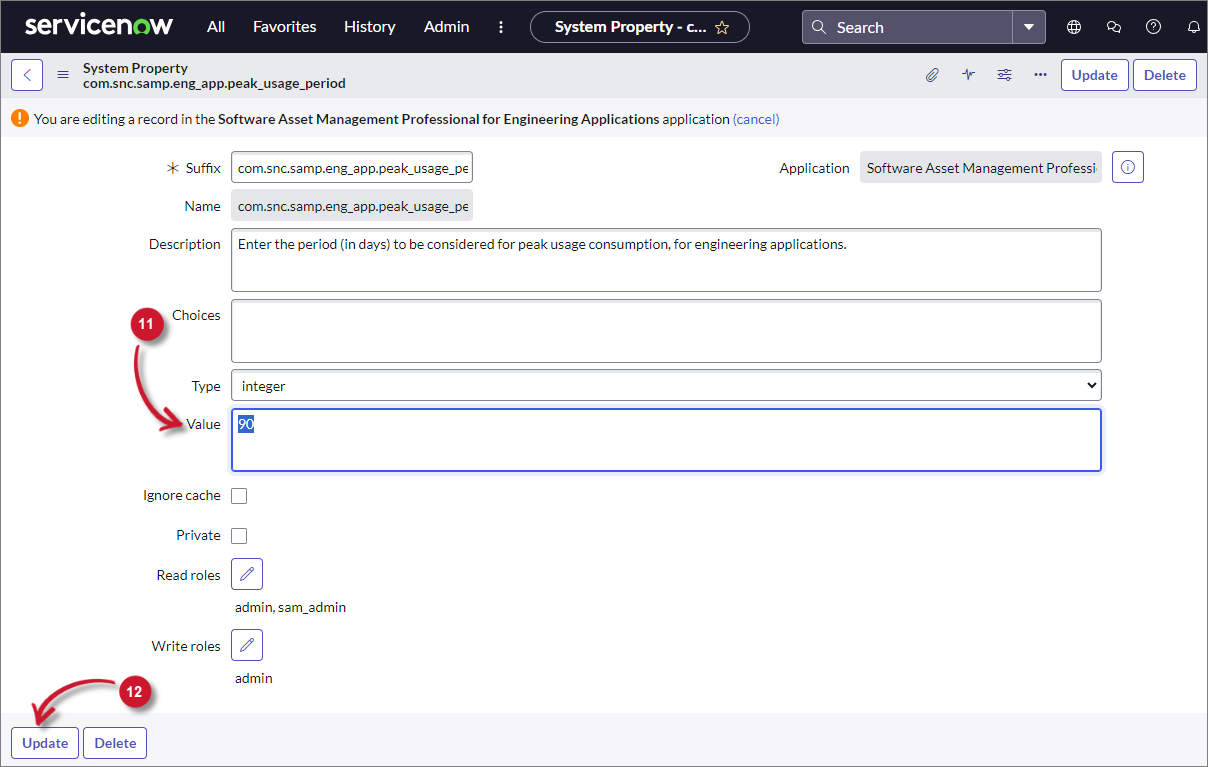Edit Read roles with pencil icon
This screenshot has width=1208, height=767.
pyautogui.click(x=247, y=574)
